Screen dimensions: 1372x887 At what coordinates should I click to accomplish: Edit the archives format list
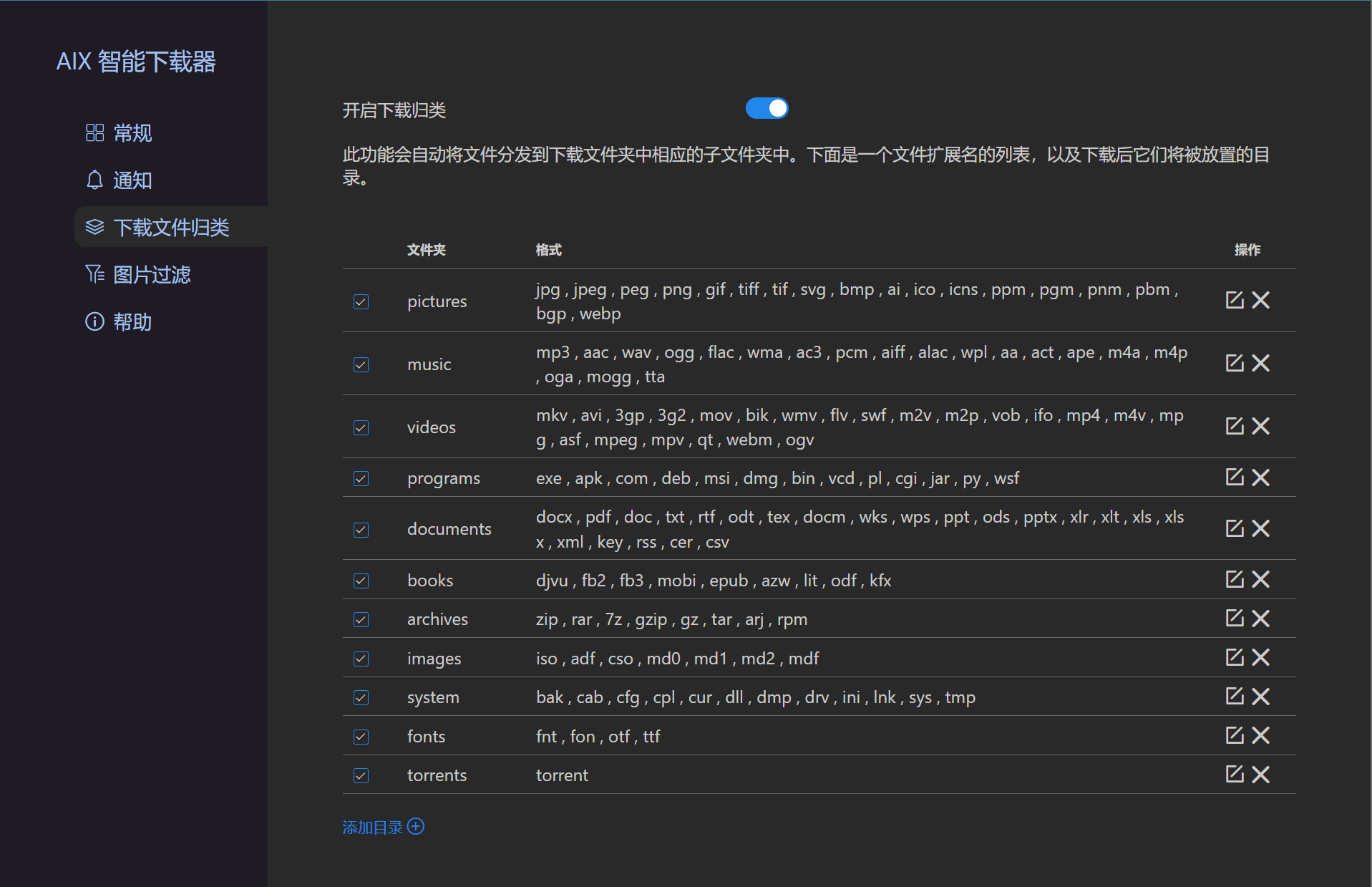point(1235,618)
